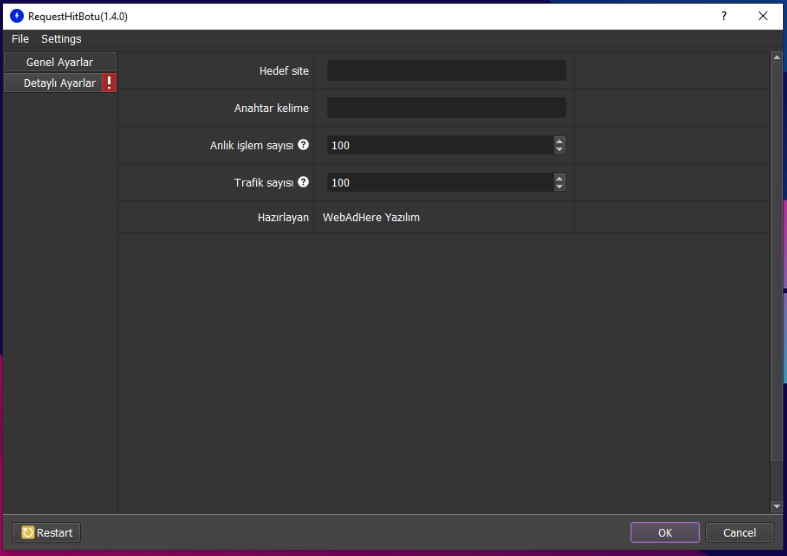
Task: Click the scrollbar up arrow
Action: point(776,58)
